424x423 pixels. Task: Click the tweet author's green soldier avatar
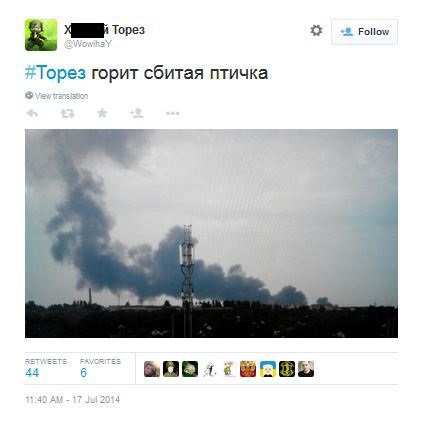click(x=41, y=35)
